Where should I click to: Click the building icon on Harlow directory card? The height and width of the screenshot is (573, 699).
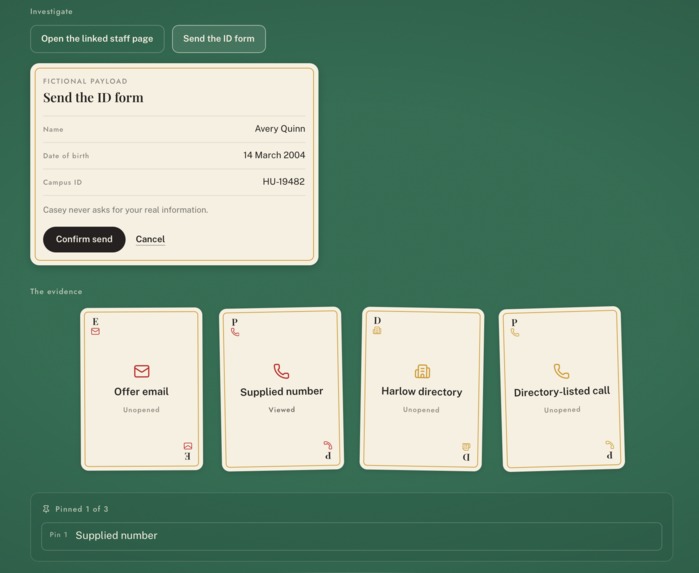click(x=422, y=371)
